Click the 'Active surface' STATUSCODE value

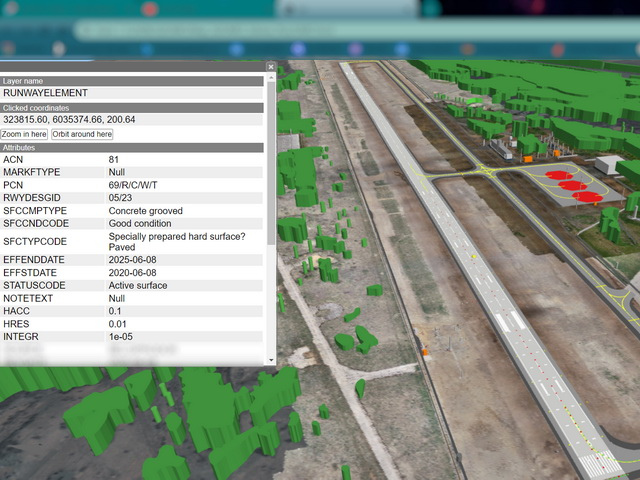(138, 285)
